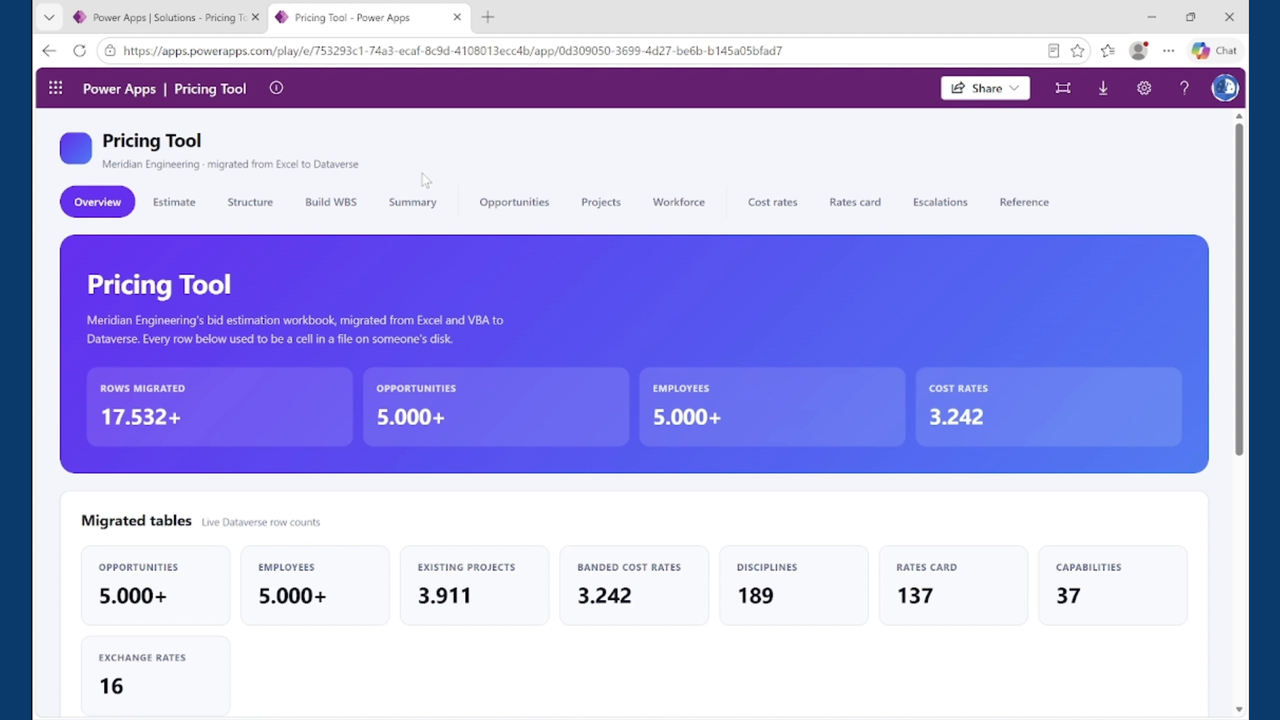Click the Rows Migrated 17.532+ card
Viewport: 1280px width, 720px height.
tap(220, 406)
